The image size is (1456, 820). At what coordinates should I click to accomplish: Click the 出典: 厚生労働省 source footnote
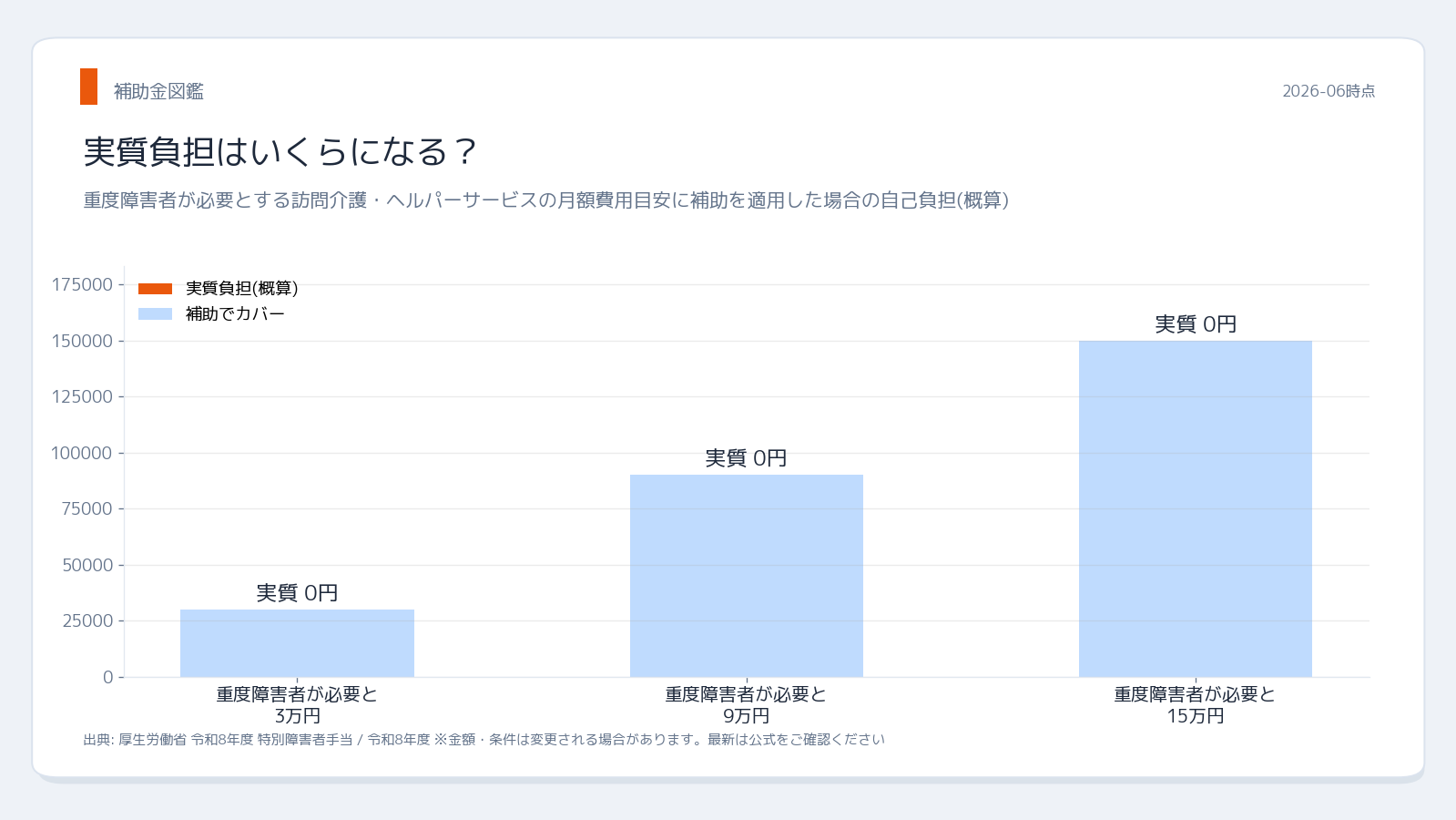tap(484, 740)
